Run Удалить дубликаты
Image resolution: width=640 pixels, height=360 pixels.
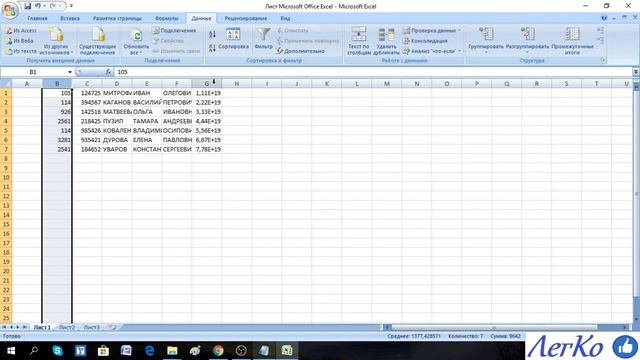tap(386, 41)
